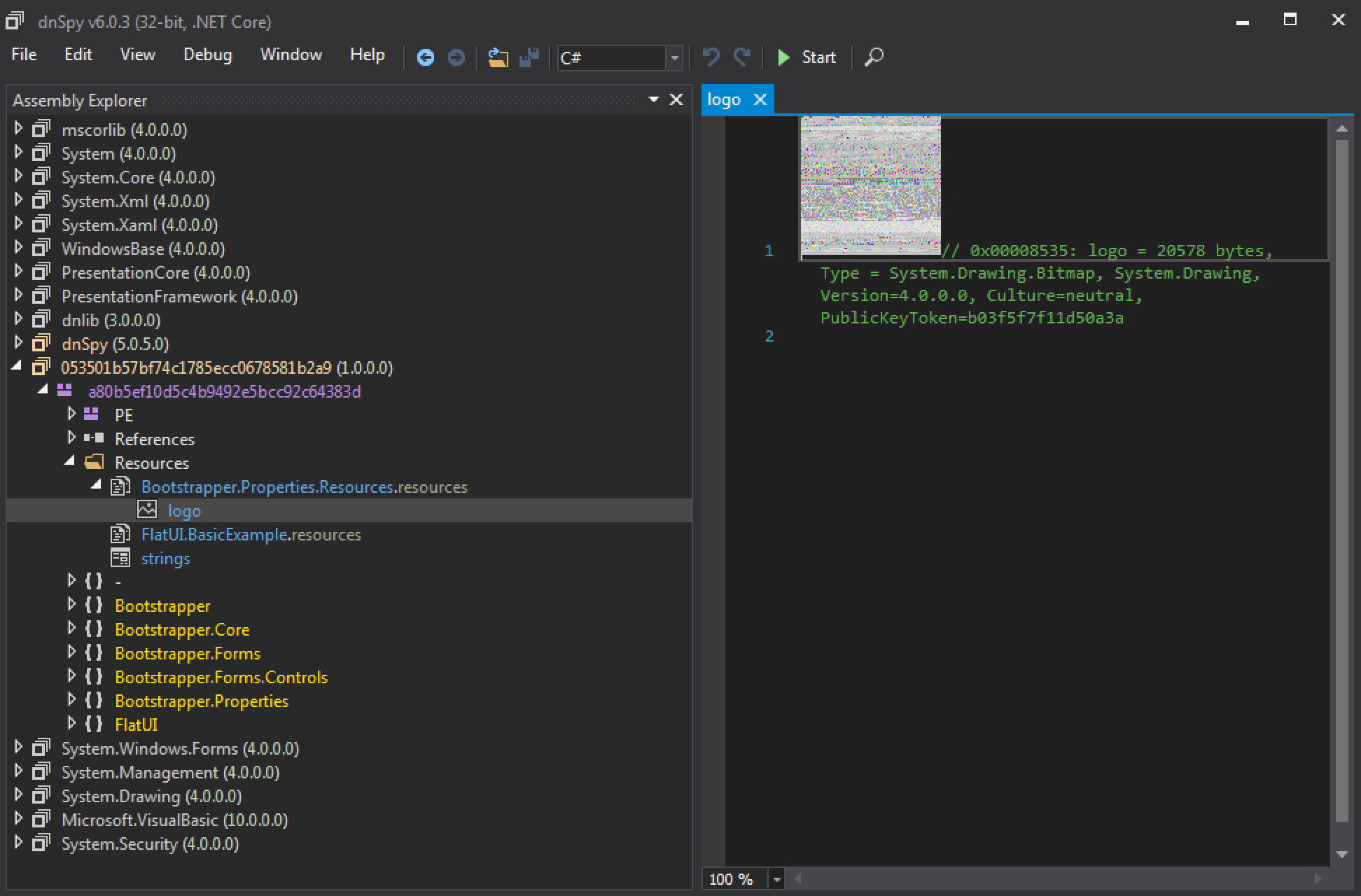Click the Navigate Forward arrow icon
The image size is (1361, 896).
456,57
